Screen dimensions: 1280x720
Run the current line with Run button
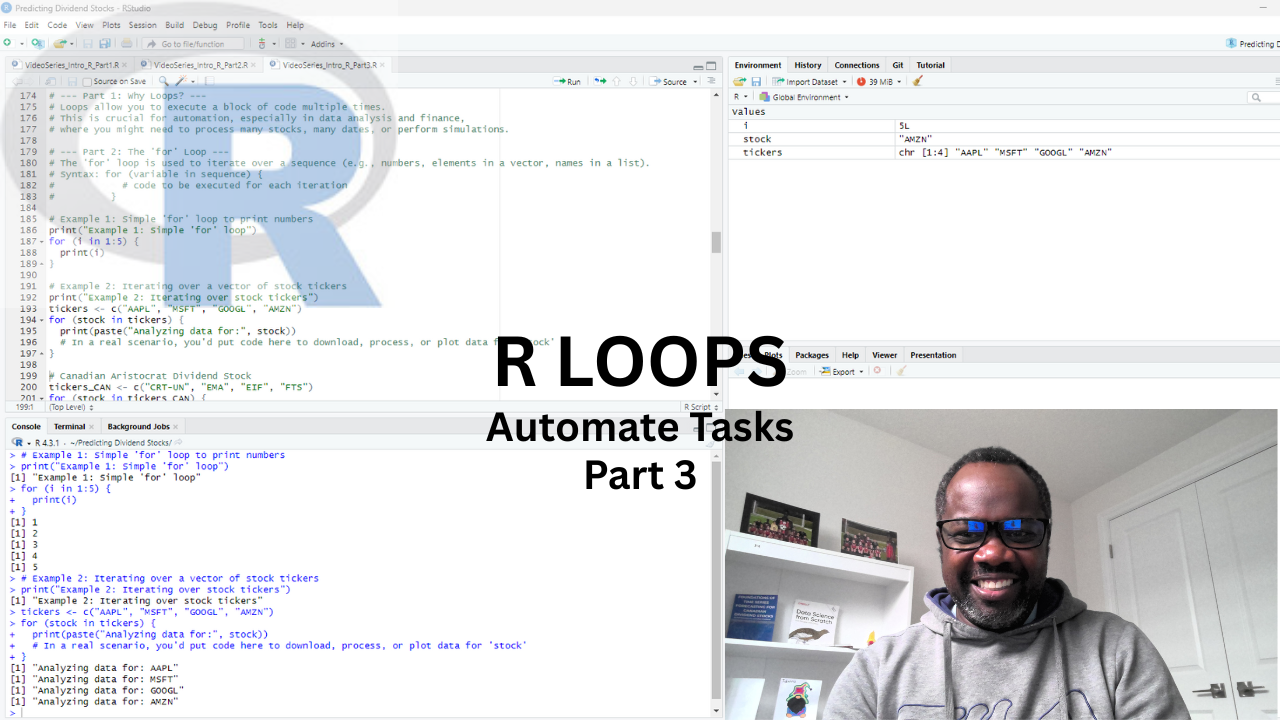[x=567, y=81]
